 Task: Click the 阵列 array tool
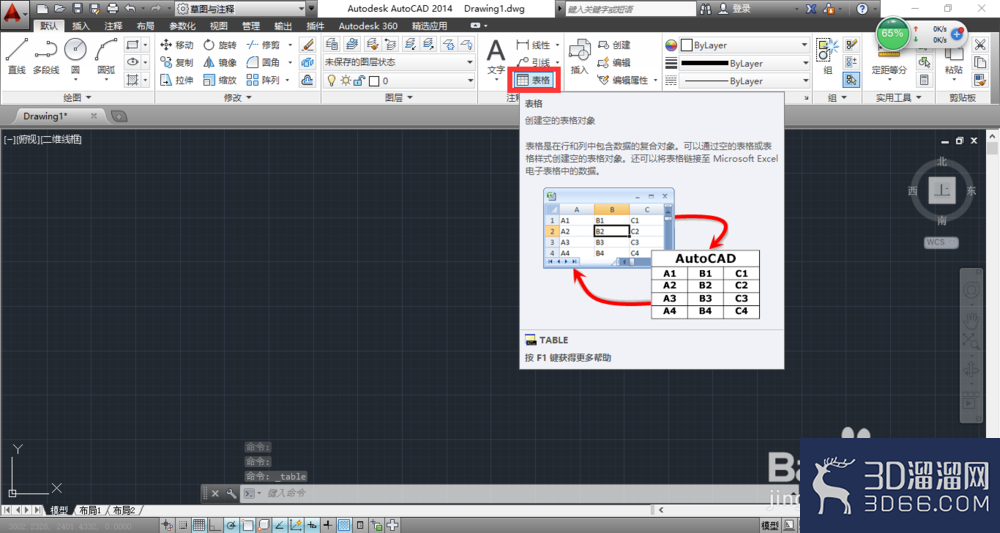click(x=263, y=80)
